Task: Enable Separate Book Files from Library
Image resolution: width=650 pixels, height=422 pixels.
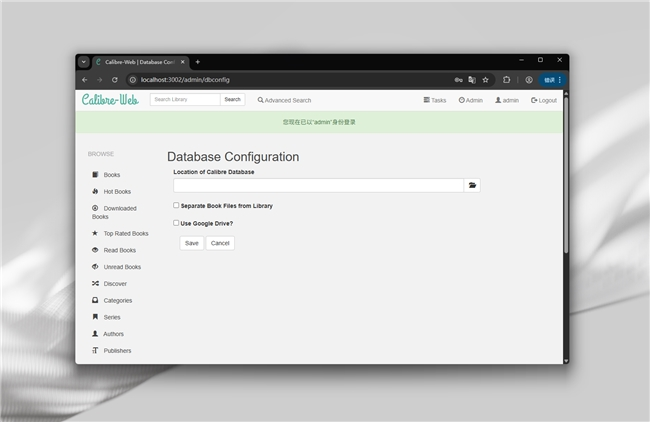Action: pos(177,205)
